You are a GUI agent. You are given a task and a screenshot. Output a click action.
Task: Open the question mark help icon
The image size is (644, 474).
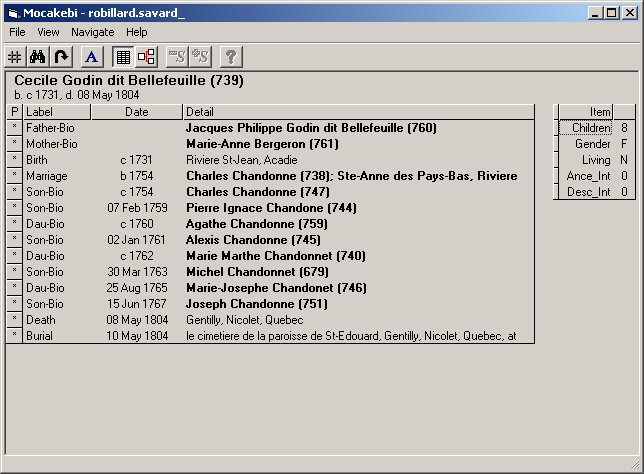(231, 57)
